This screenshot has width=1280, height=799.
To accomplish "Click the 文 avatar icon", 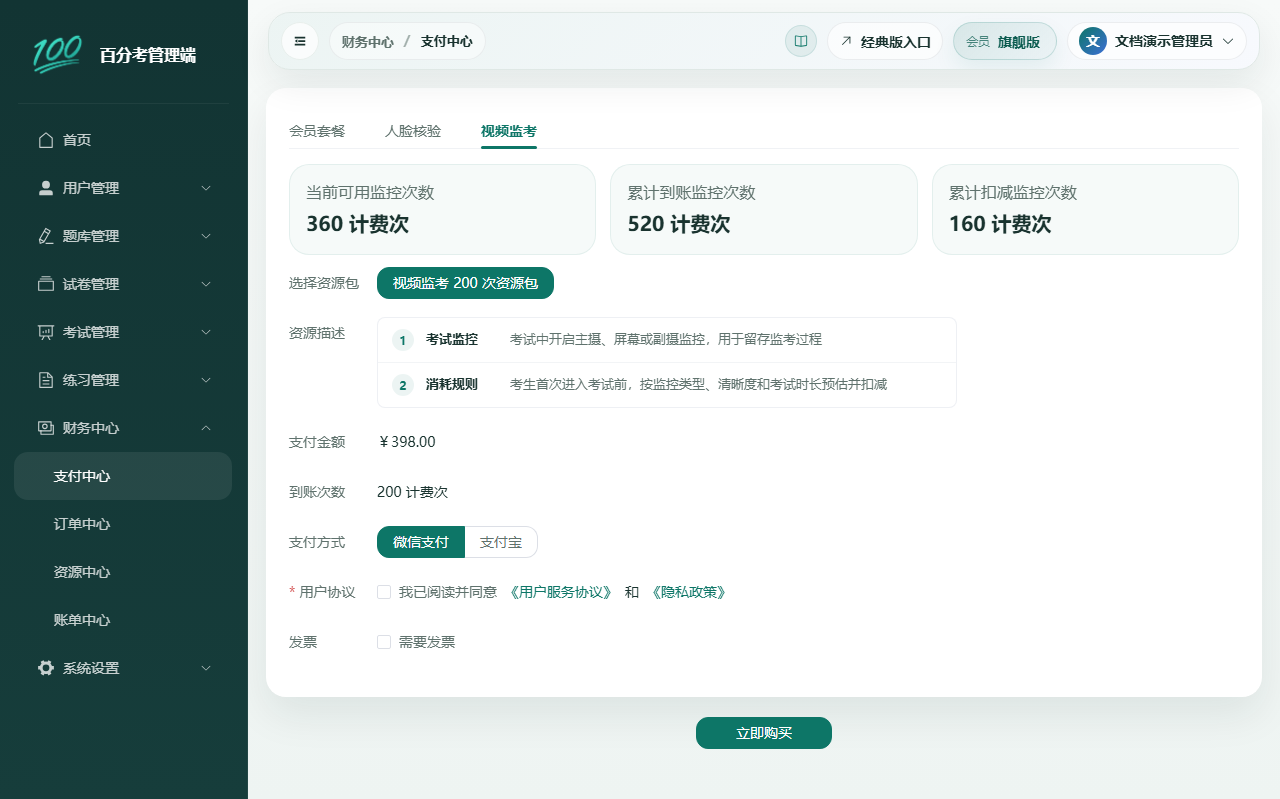I will (x=1093, y=41).
